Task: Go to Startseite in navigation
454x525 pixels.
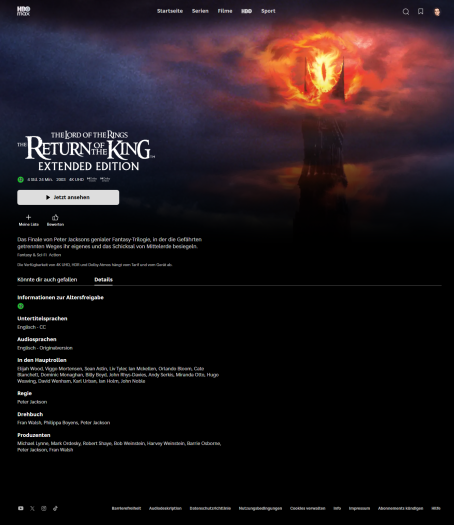Action: pos(170,11)
